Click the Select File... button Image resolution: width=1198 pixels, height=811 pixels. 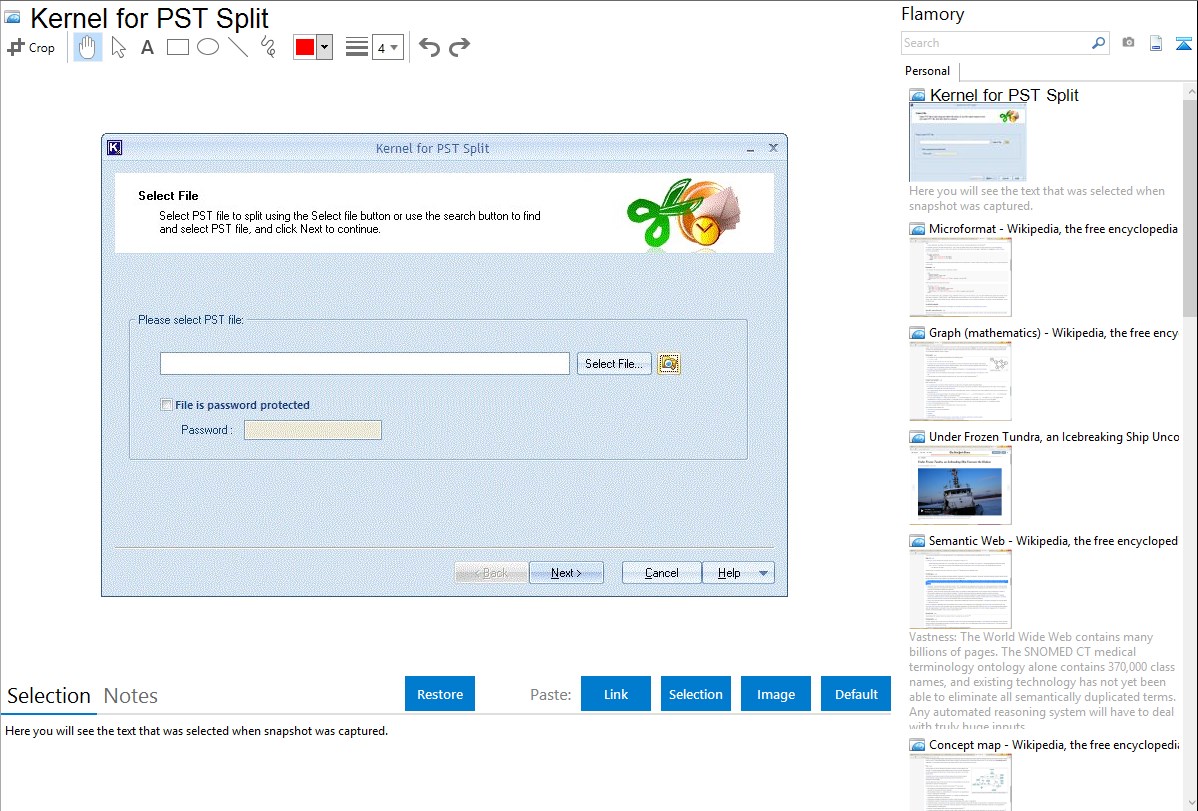614,364
